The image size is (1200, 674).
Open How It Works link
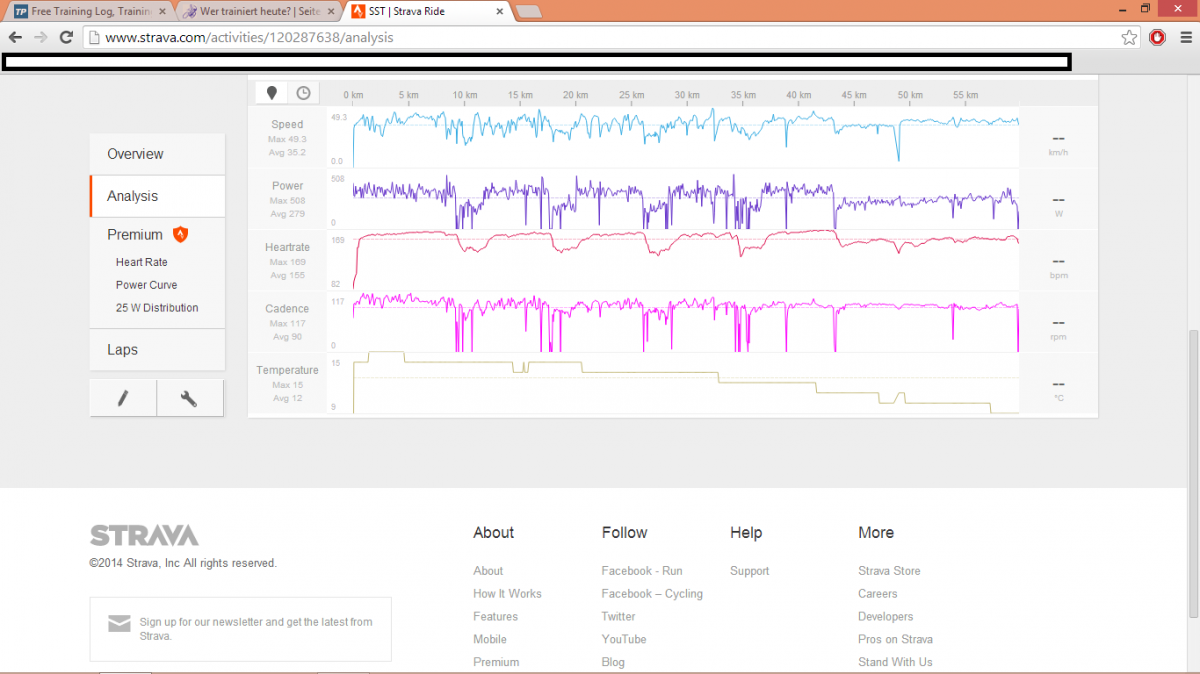coord(507,594)
